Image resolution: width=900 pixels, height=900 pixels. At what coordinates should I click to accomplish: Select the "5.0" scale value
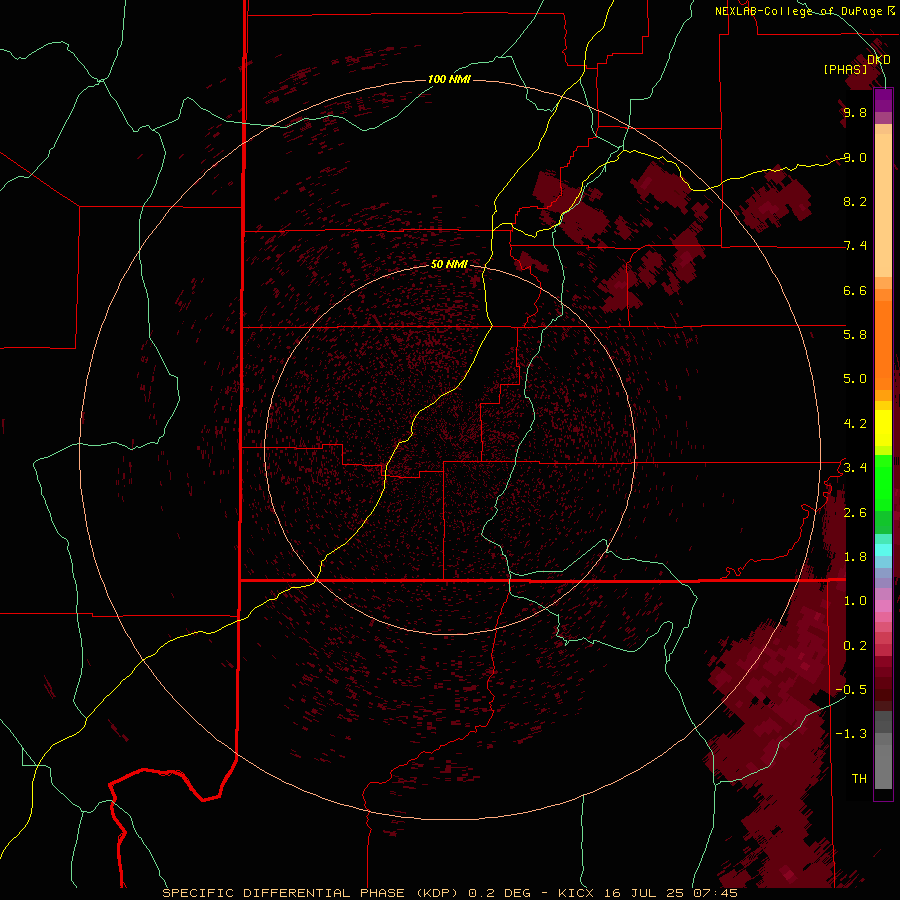855,379
